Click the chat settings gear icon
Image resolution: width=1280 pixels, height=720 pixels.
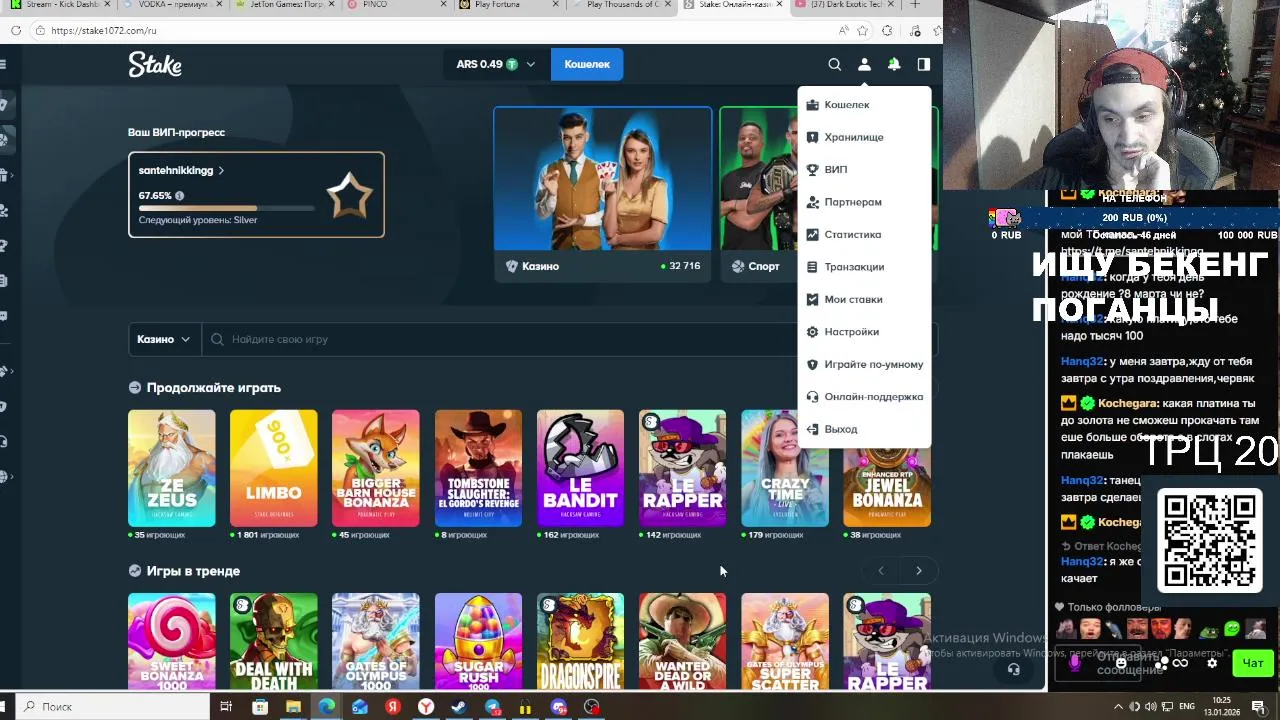(x=1212, y=663)
